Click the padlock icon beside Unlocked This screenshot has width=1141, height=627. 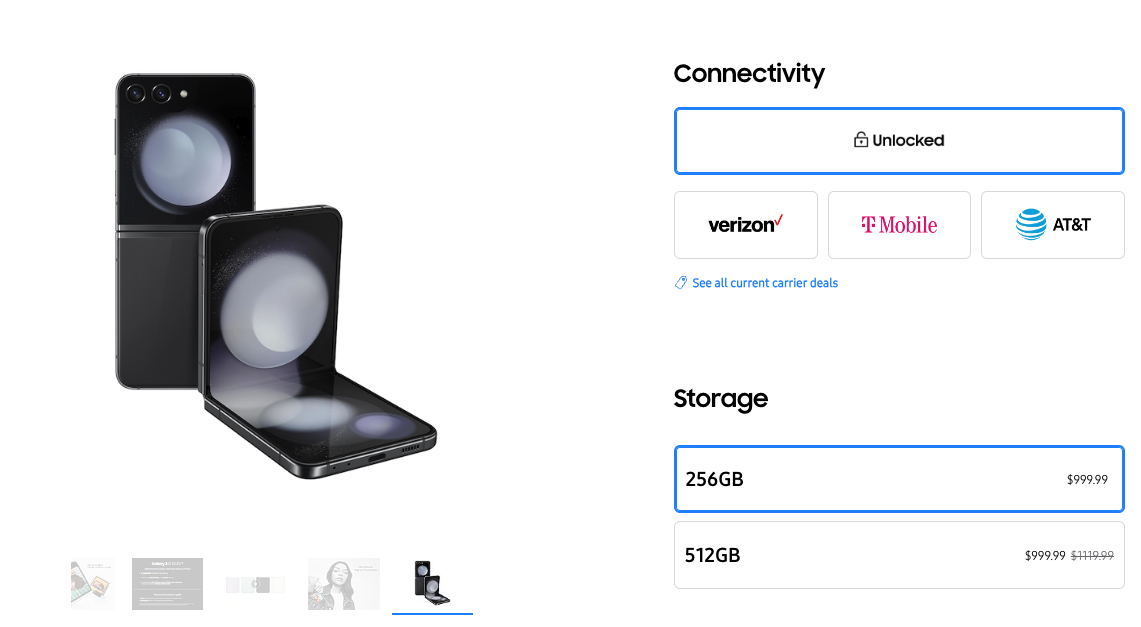[860, 140]
